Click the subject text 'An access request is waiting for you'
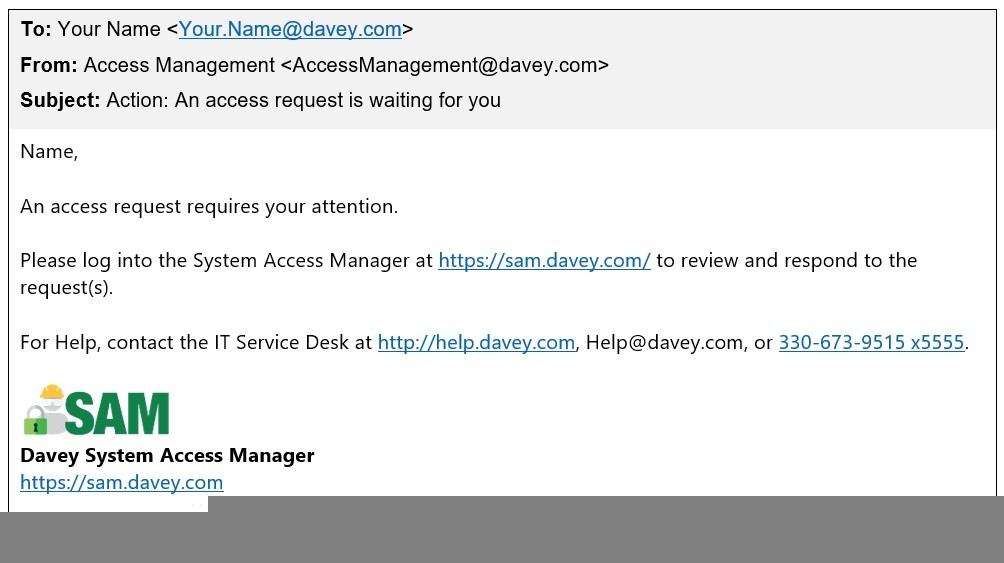 tap(337, 101)
